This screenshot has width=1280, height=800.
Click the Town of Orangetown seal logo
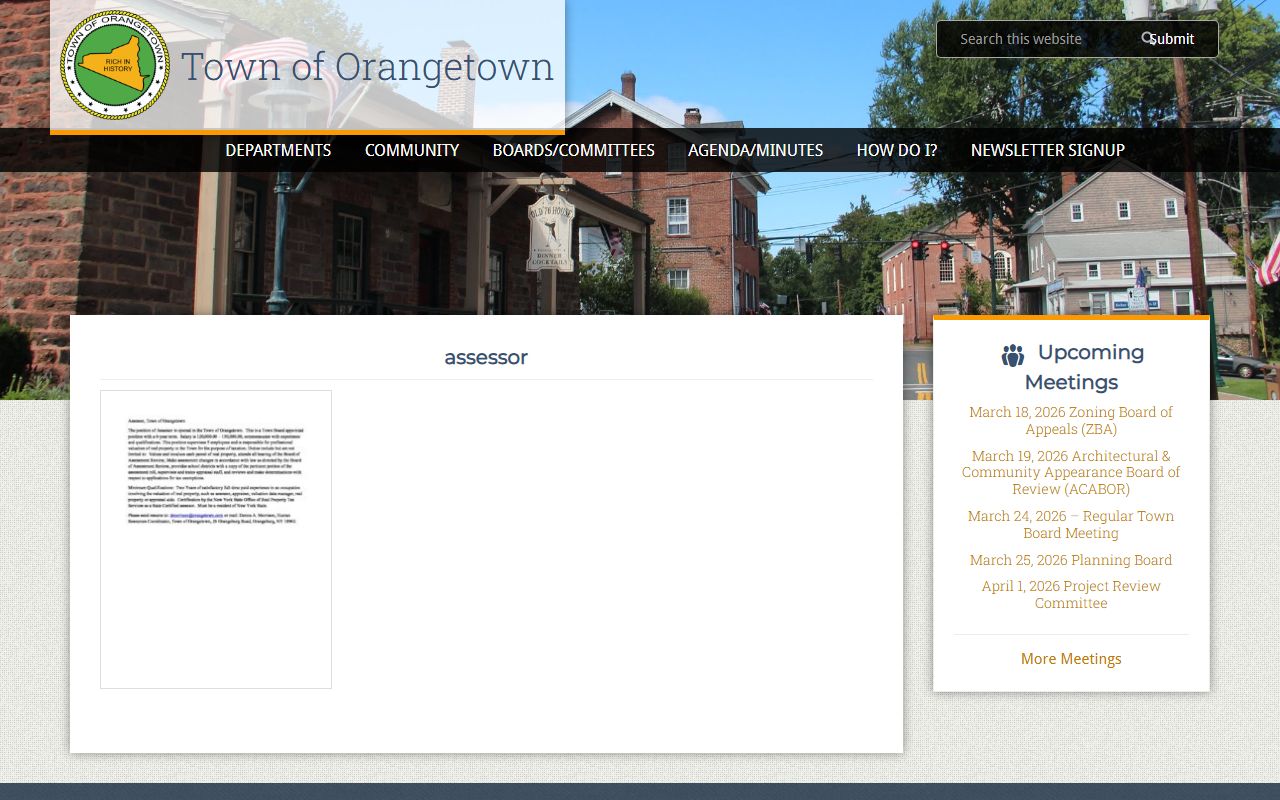[115, 65]
